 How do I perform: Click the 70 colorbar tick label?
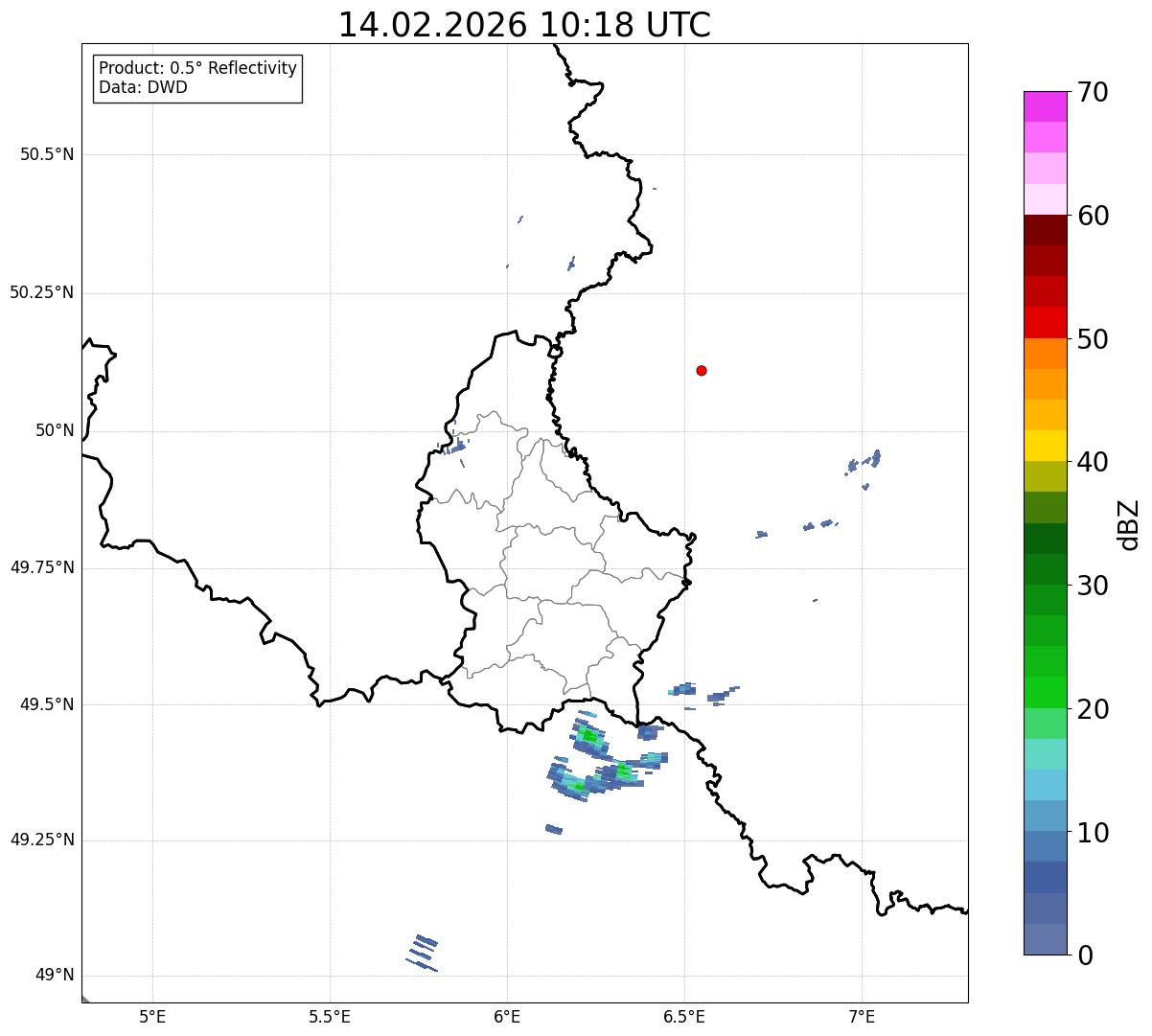click(1093, 92)
